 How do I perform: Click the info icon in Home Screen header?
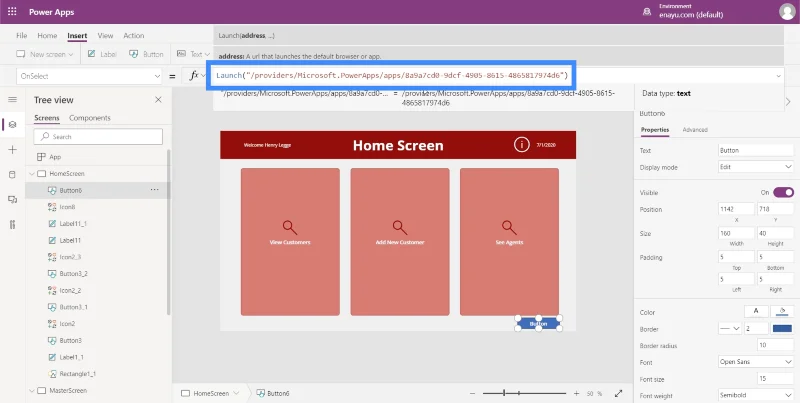[521, 145]
